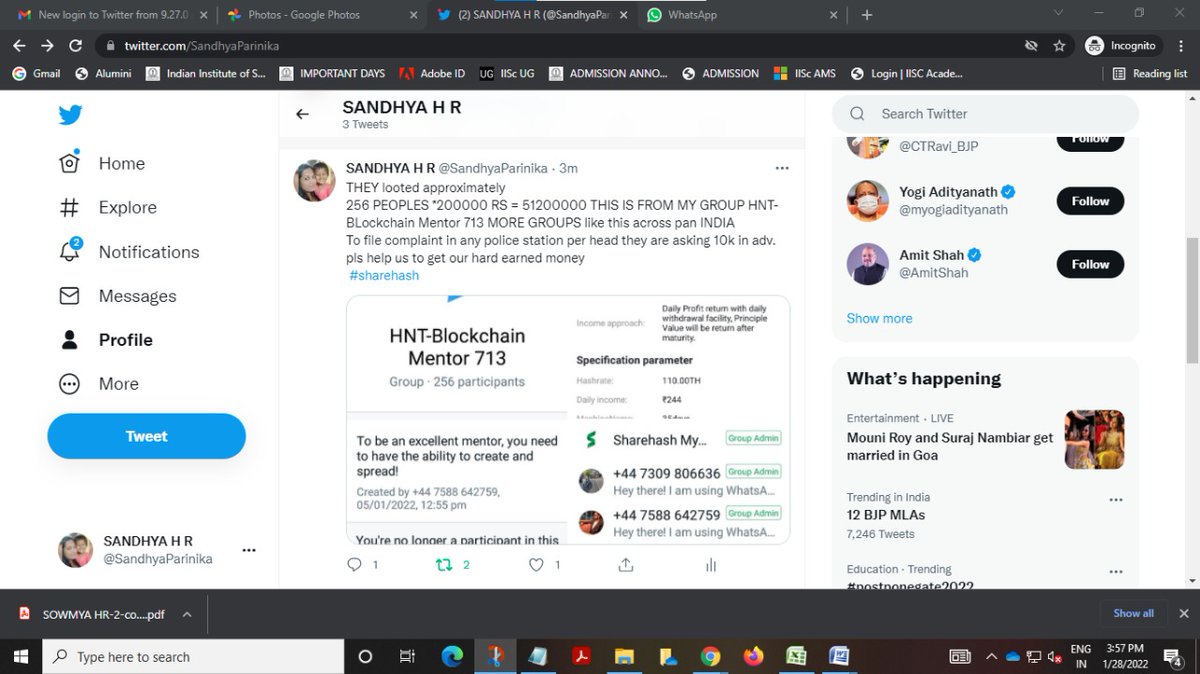Like the tweet with heart icon
1200x674 pixels.
(x=537, y=565)
